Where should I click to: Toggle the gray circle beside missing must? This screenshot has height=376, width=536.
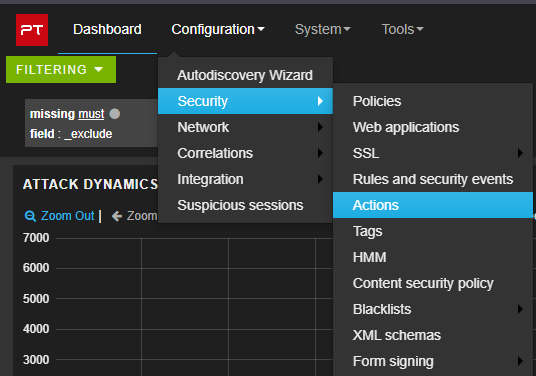[x=115, y=114]
